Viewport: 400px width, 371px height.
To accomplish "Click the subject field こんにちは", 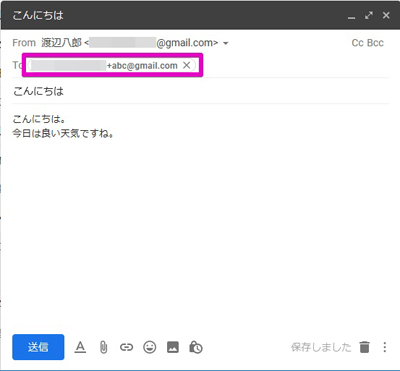I will click(200, 91).
